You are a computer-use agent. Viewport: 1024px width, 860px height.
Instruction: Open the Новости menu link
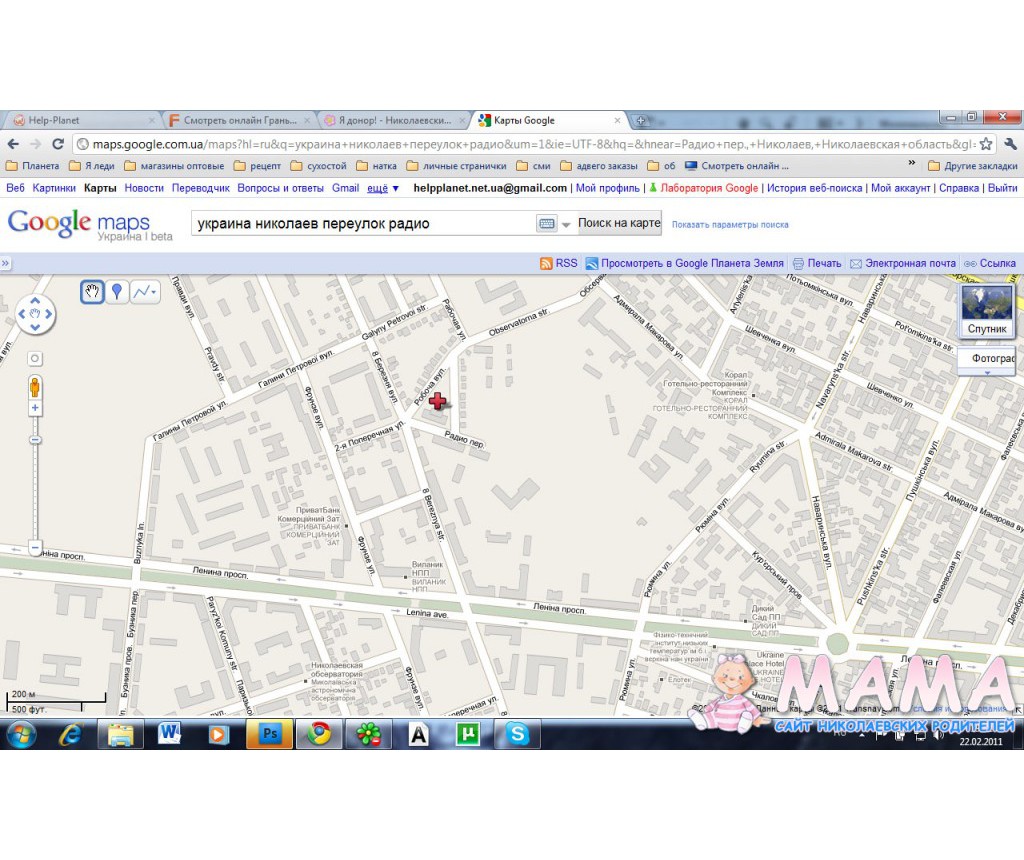tap(144, 188)
